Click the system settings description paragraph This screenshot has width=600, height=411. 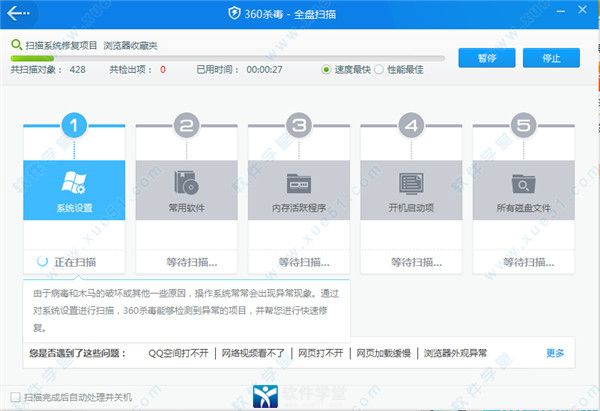(x=186, y=310)
